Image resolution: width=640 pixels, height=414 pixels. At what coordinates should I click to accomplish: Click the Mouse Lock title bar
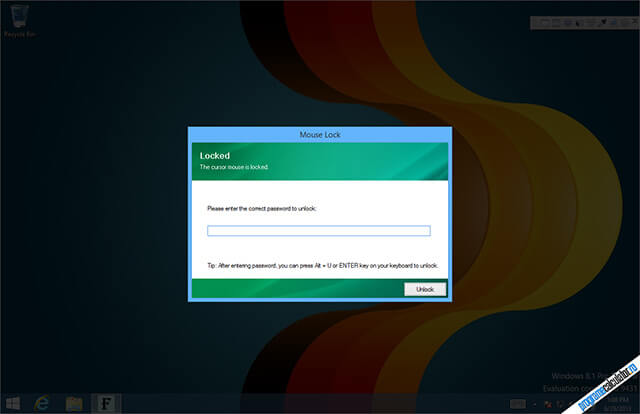tap(320, 134)
